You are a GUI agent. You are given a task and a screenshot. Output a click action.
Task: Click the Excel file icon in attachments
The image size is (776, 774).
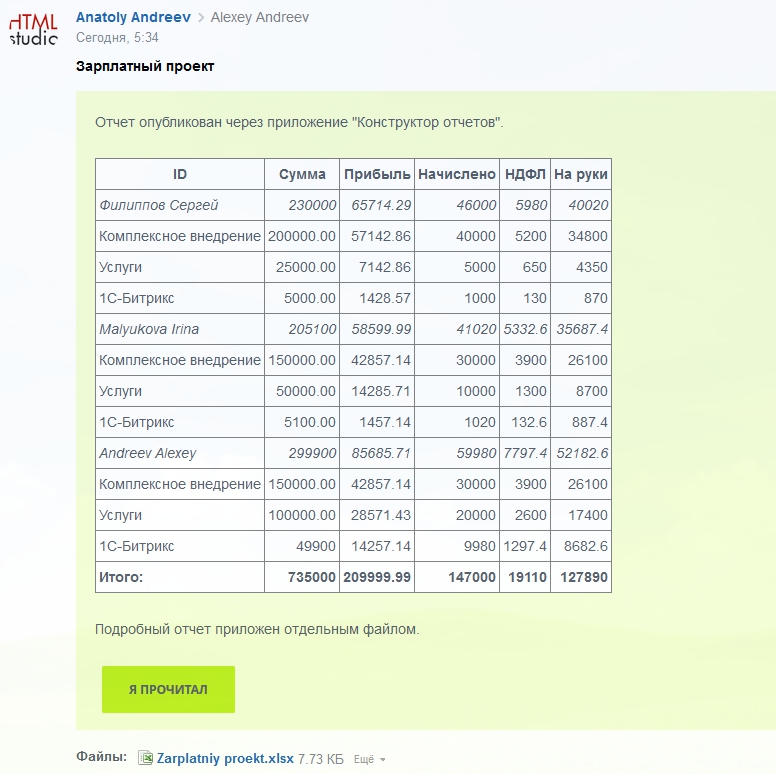click(x=145, y=758)
